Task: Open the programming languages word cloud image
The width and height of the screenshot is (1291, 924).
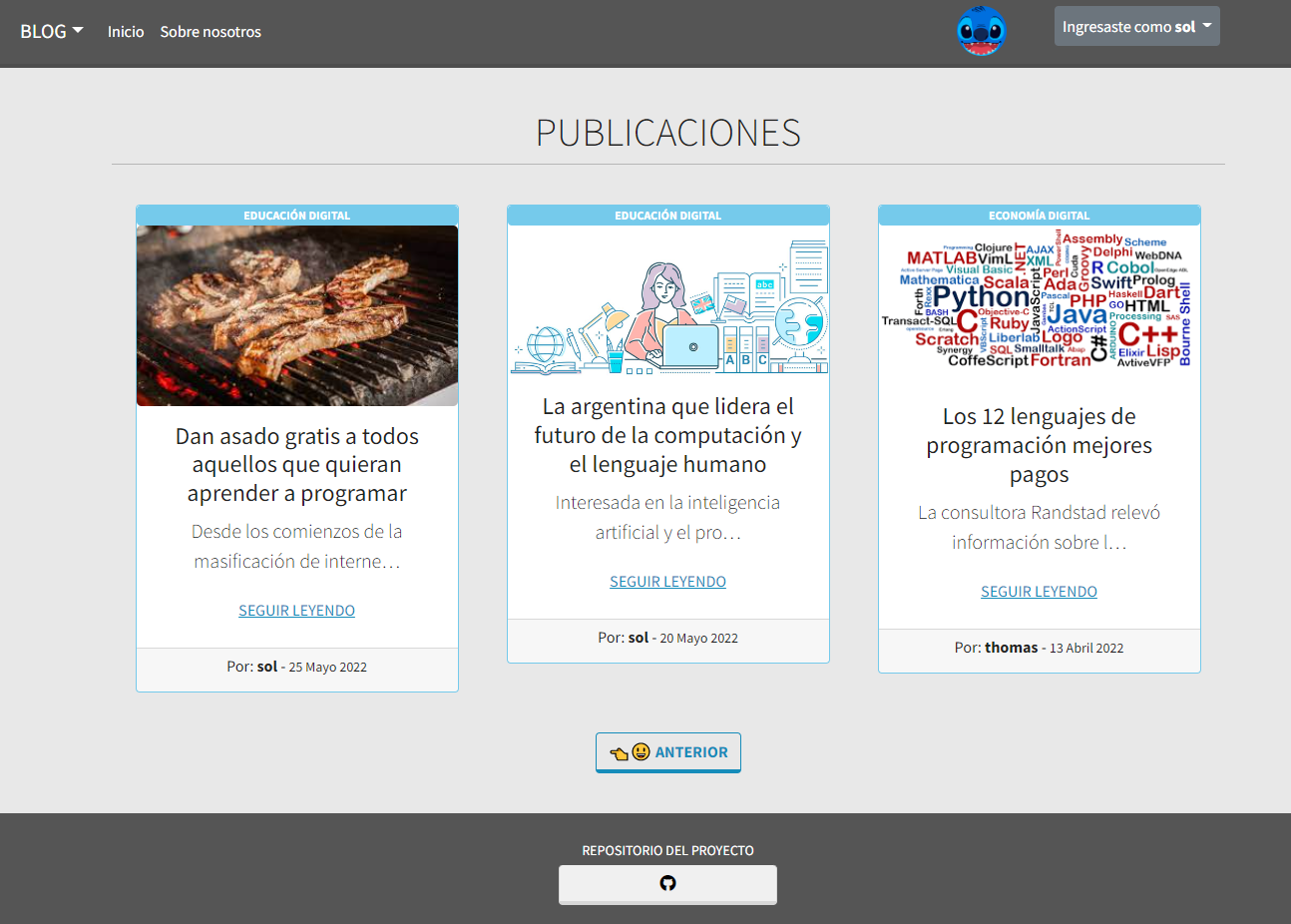Action: tap(1040, 301)
